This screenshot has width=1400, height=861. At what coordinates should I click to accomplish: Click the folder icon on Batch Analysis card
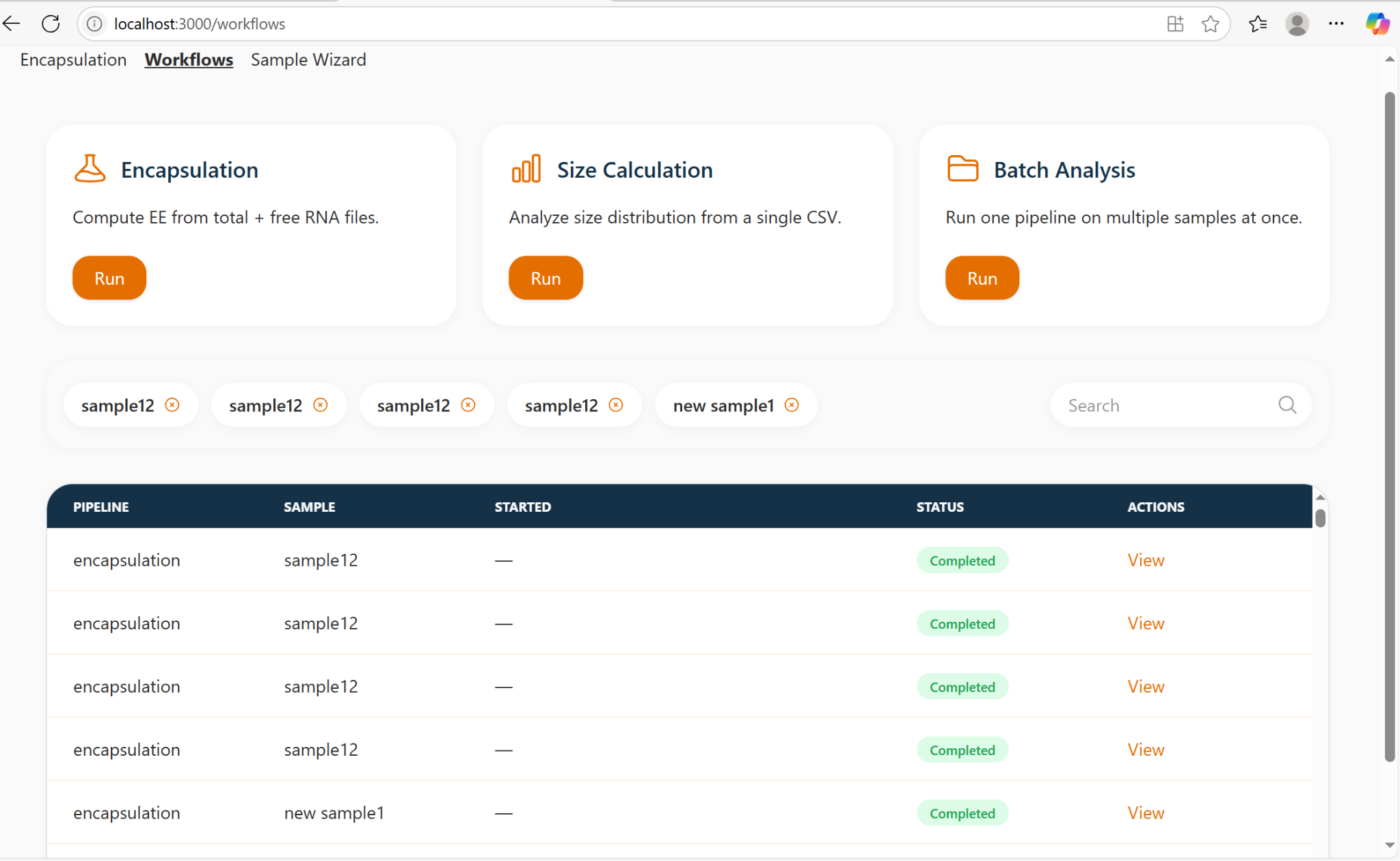pyautogui.click(x=962, y=168)
